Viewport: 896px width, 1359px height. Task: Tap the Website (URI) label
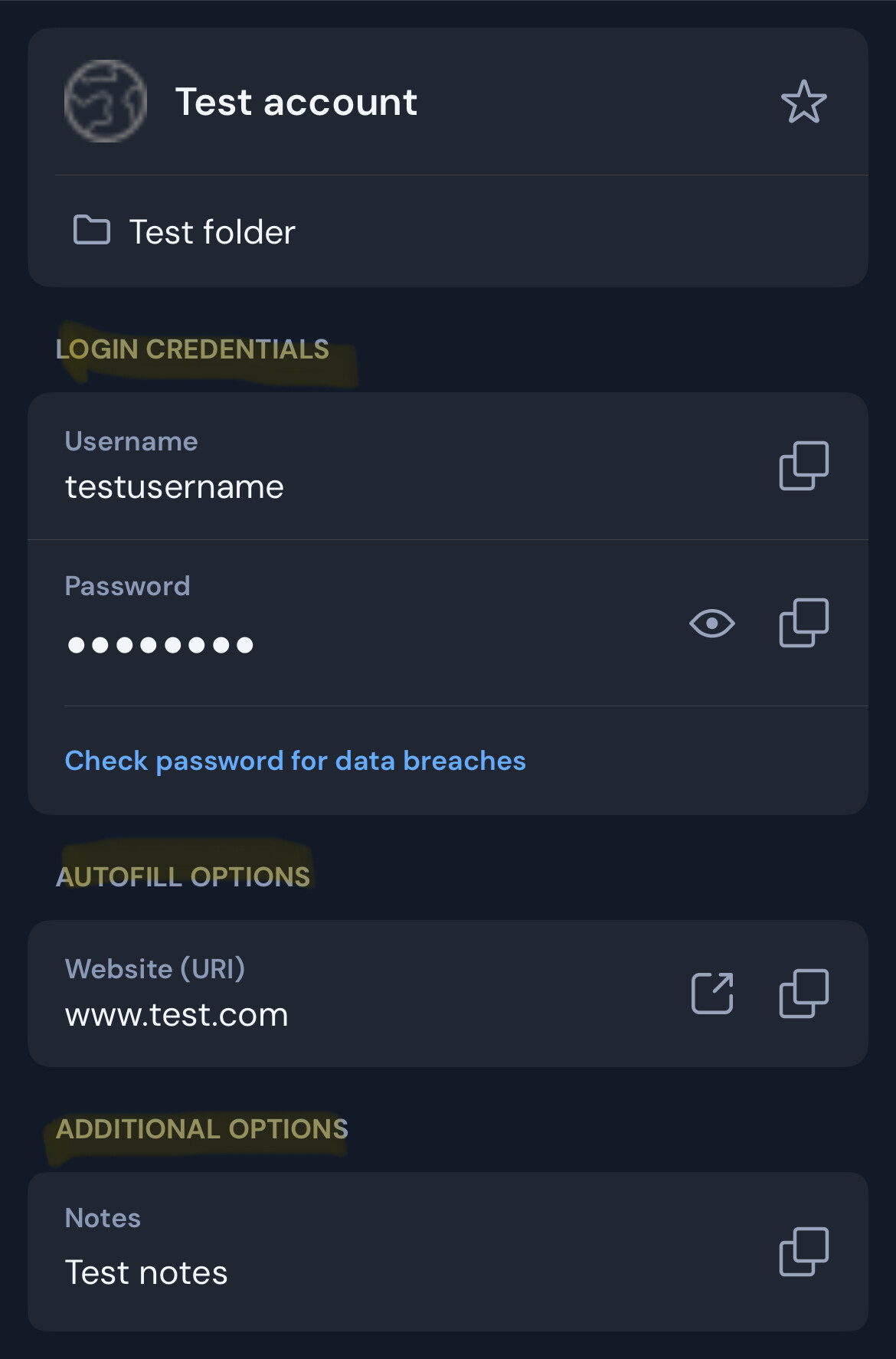(155, 969)
